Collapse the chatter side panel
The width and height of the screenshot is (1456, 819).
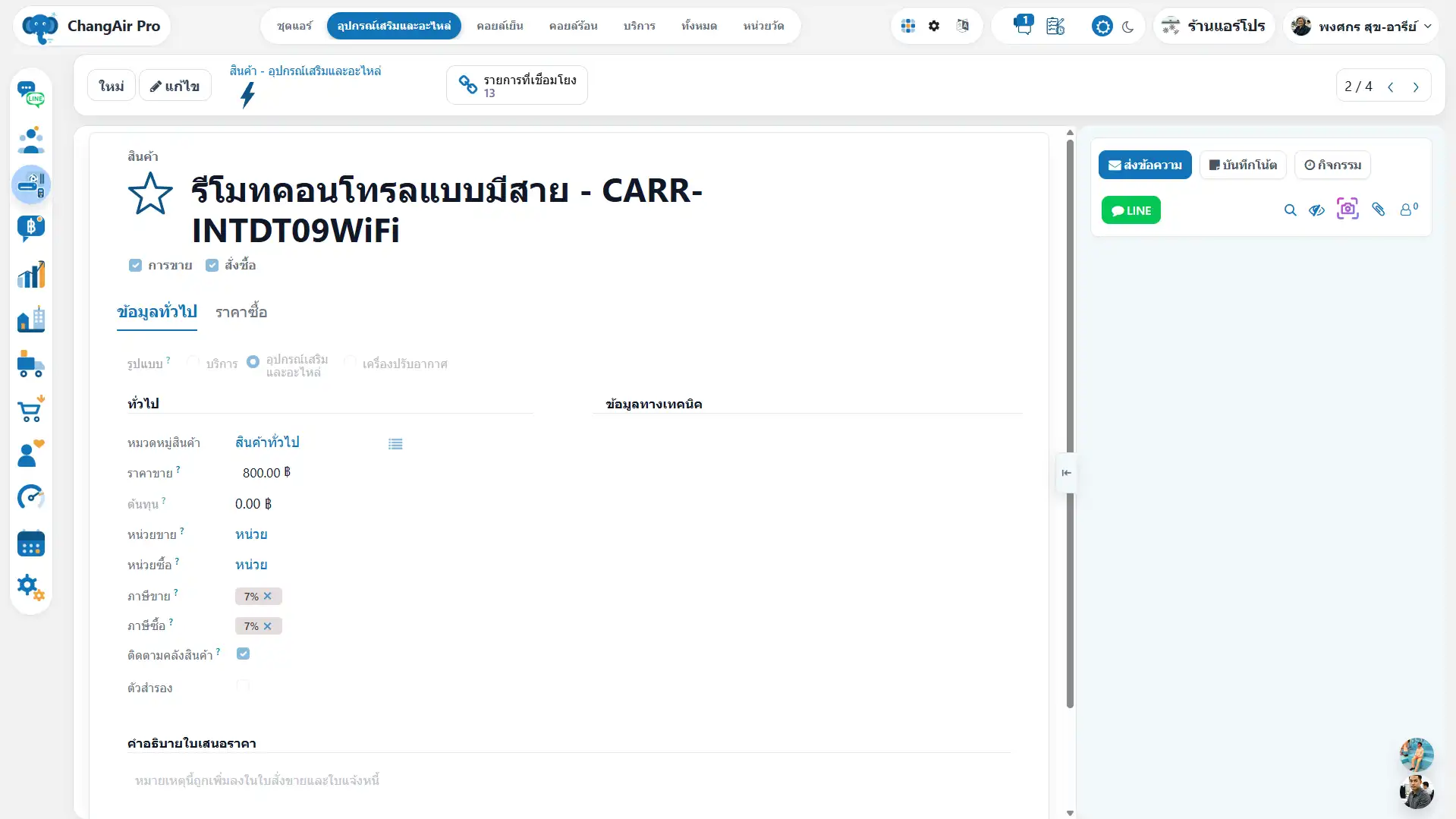[x=1066, y=473]
